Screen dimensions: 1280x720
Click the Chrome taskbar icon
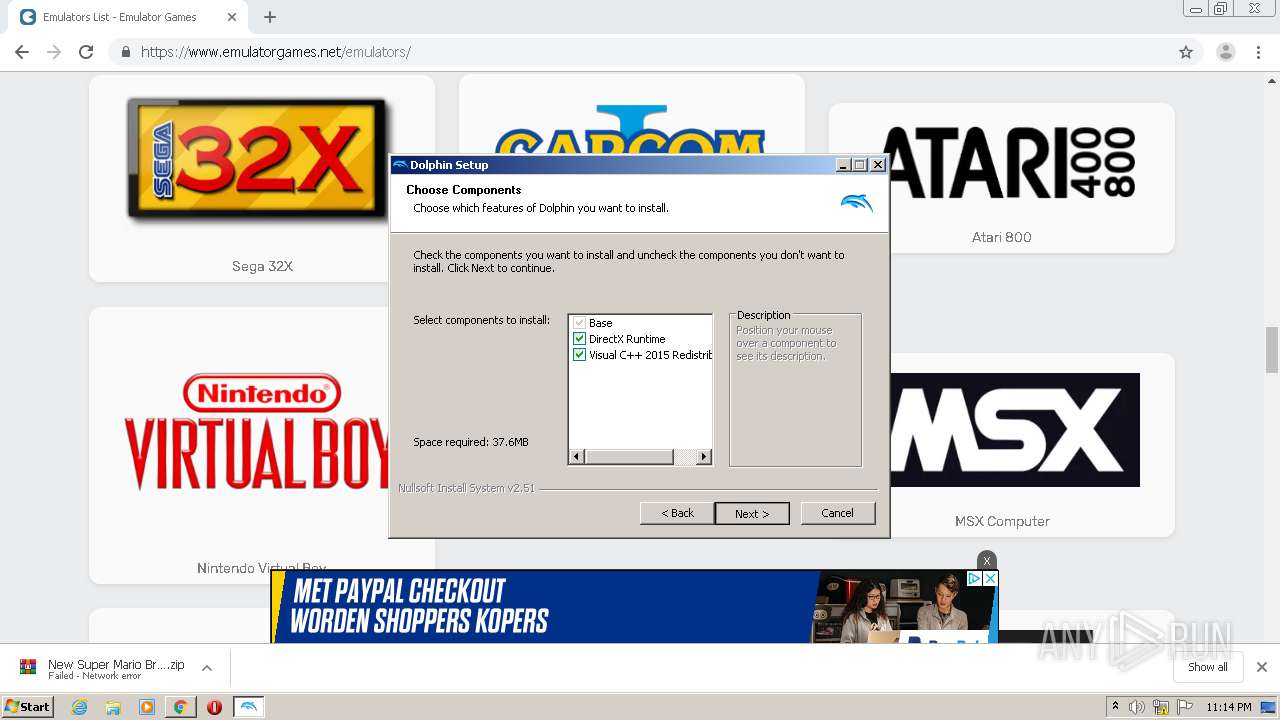[181, 707]
